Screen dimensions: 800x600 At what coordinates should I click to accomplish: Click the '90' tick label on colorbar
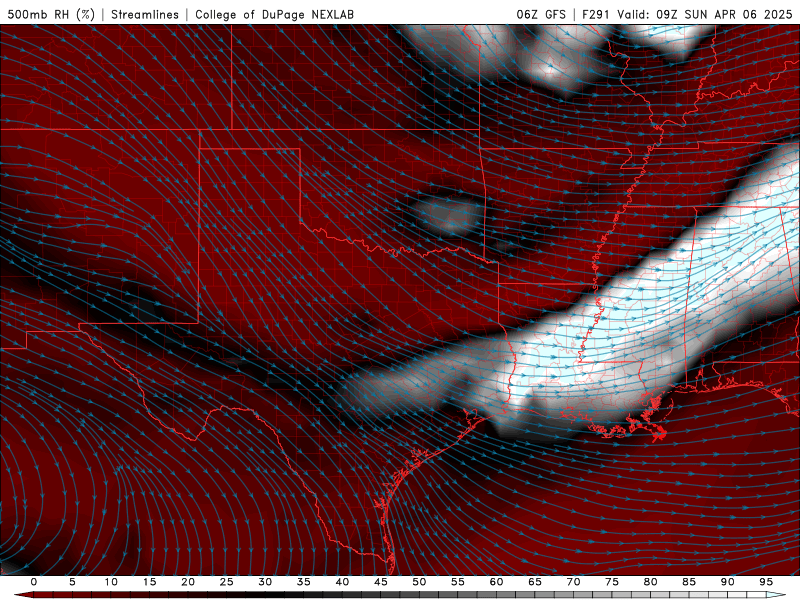727,582
